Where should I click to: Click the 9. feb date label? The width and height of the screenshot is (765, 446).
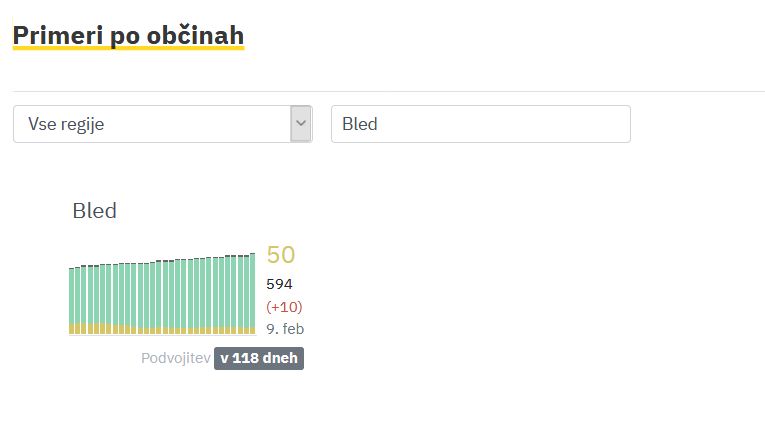click(x=285, y=328)
